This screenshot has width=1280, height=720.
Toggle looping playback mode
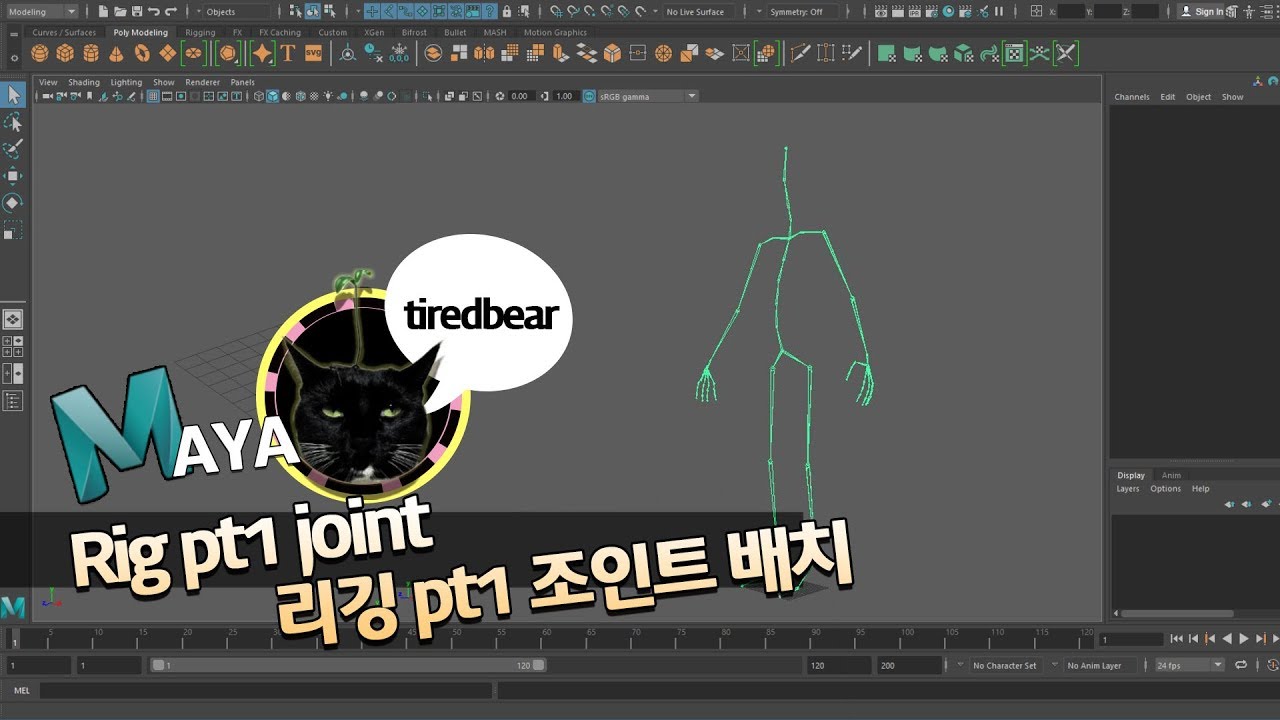coord(1241,665)
